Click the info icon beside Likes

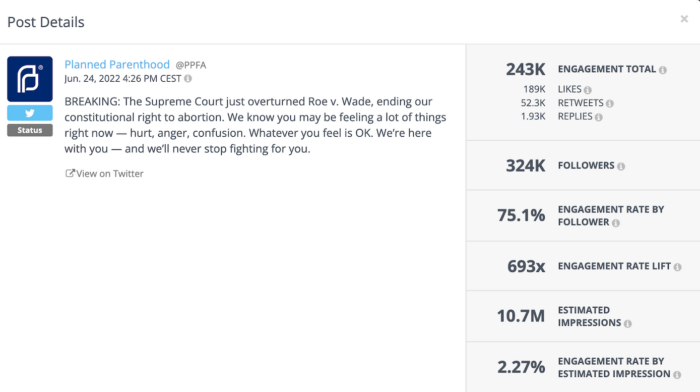(x=588, y=90)
